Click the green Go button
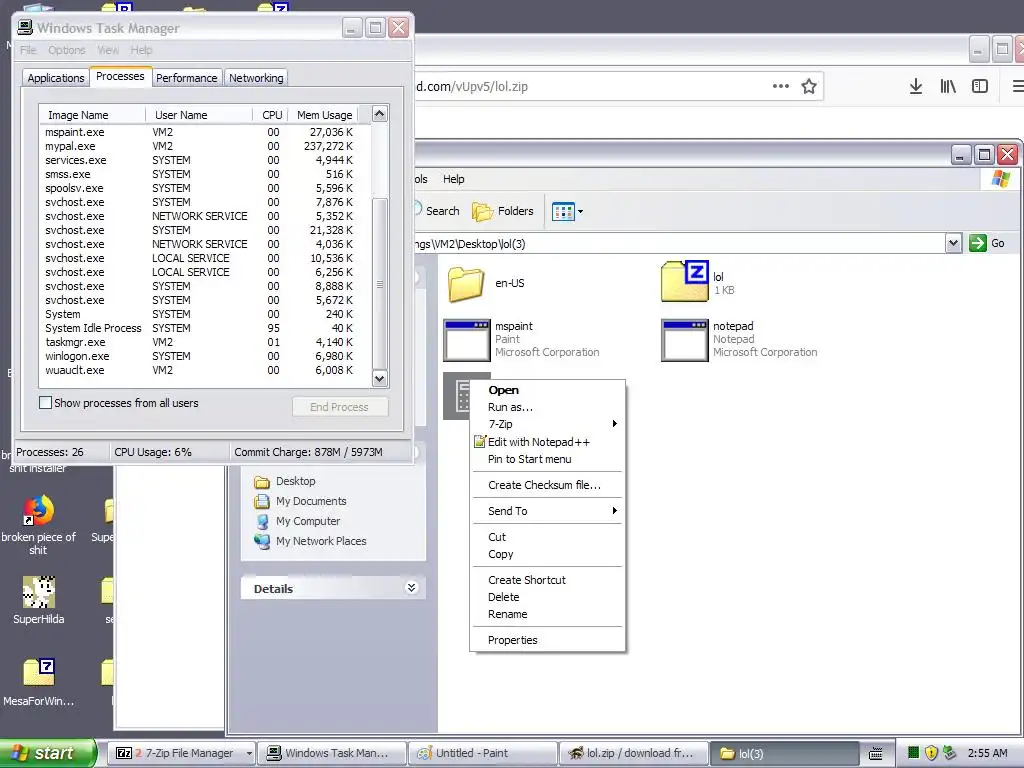 [x=987, y=243]
